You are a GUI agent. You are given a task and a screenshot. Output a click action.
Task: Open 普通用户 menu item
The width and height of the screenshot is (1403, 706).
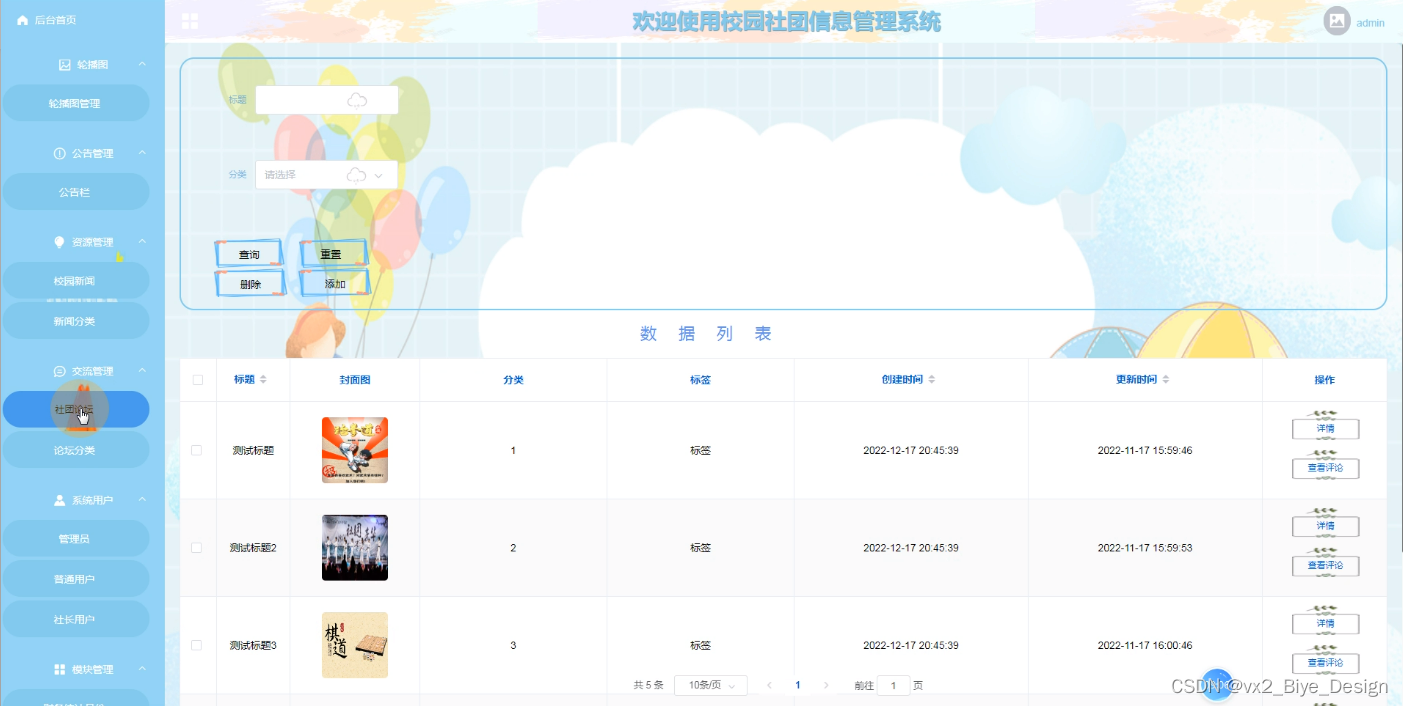[x=75, y=579]
